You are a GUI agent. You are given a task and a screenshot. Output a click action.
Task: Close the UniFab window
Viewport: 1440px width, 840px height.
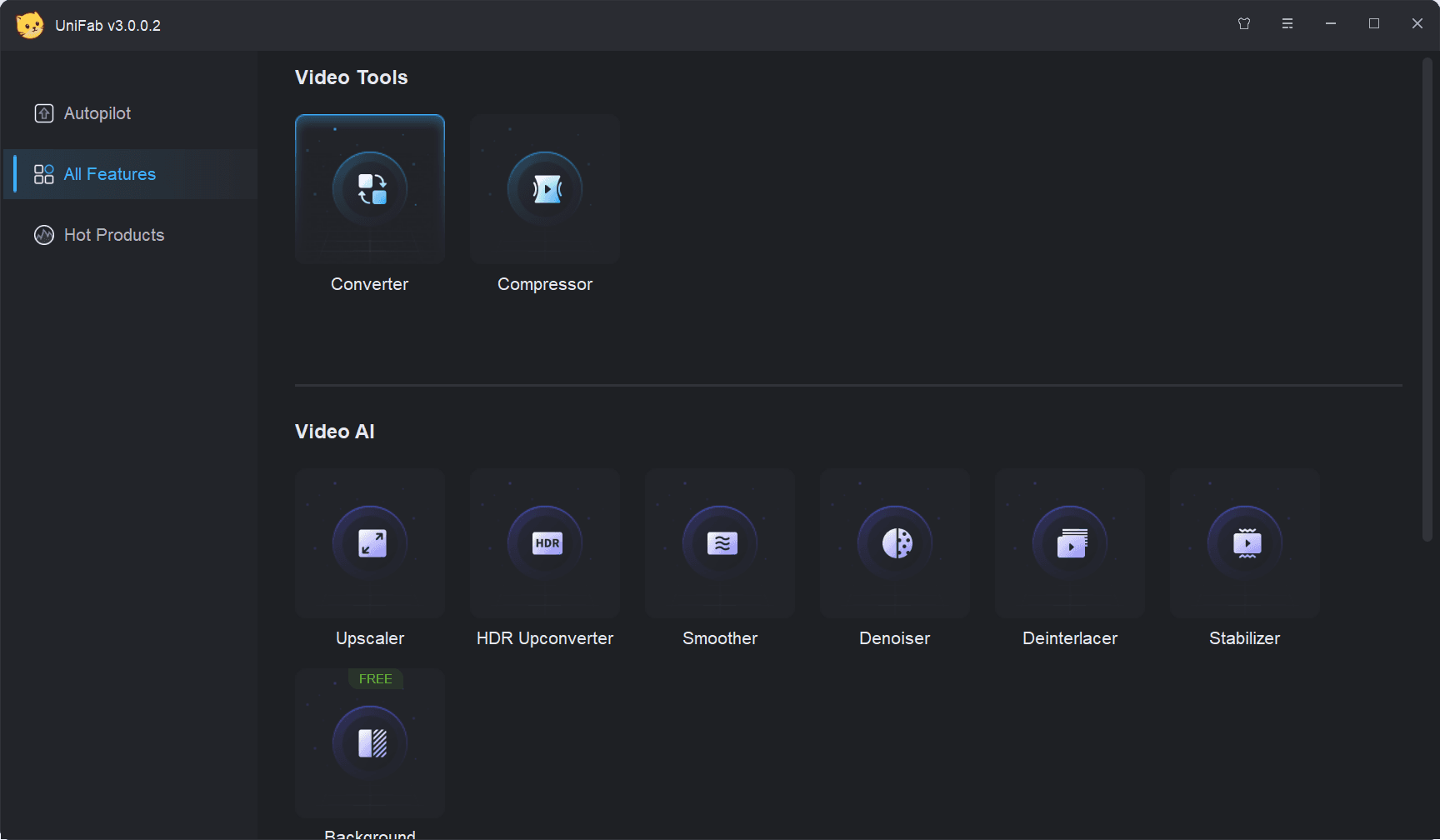tap(1417, 24)
